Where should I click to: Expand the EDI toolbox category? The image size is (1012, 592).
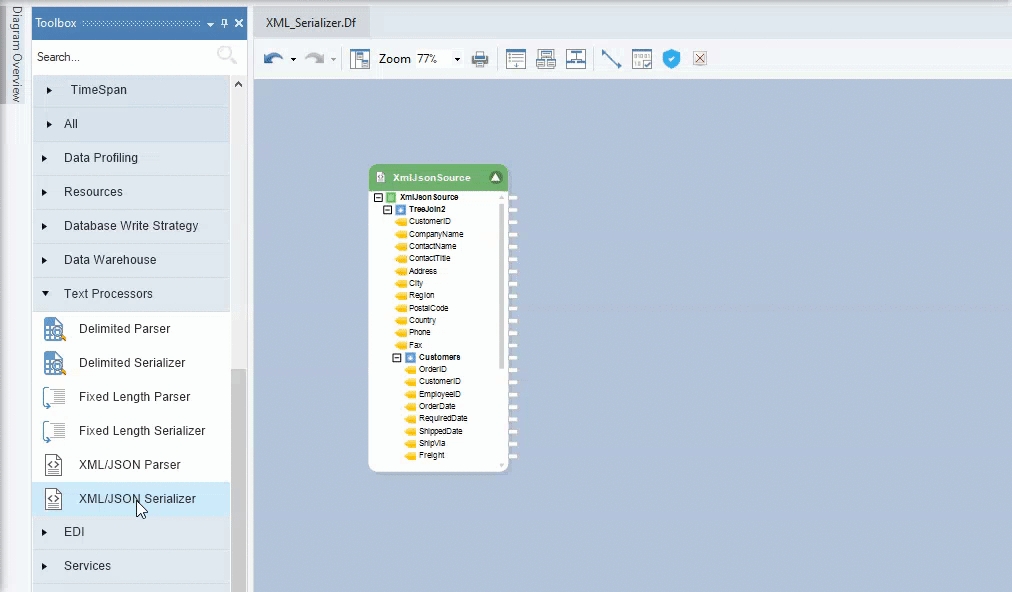(x=45, y=532)
